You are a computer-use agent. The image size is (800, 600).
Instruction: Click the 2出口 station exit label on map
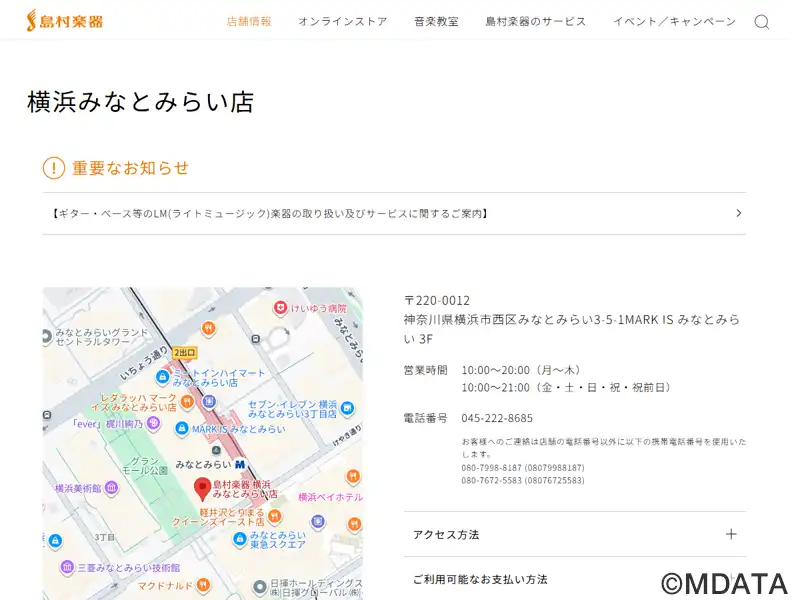coord(185,352)
